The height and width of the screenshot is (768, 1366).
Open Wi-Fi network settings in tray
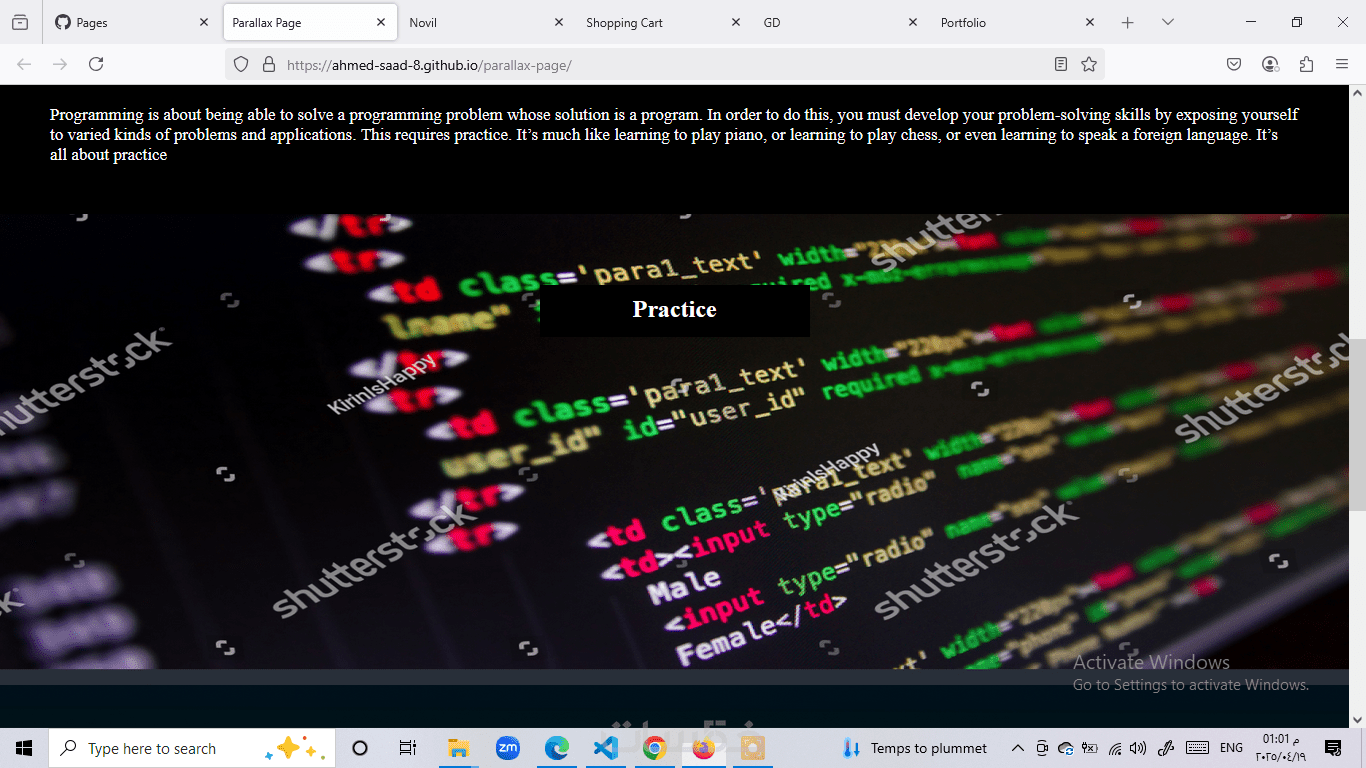(x=1115, y=748)
